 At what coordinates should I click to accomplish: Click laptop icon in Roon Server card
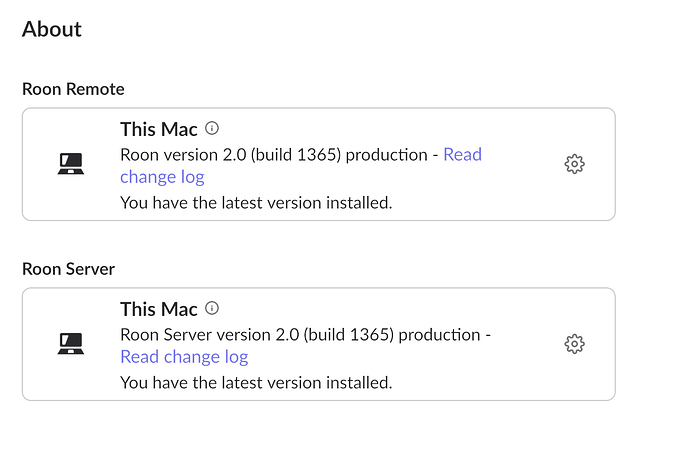[71, 344]
